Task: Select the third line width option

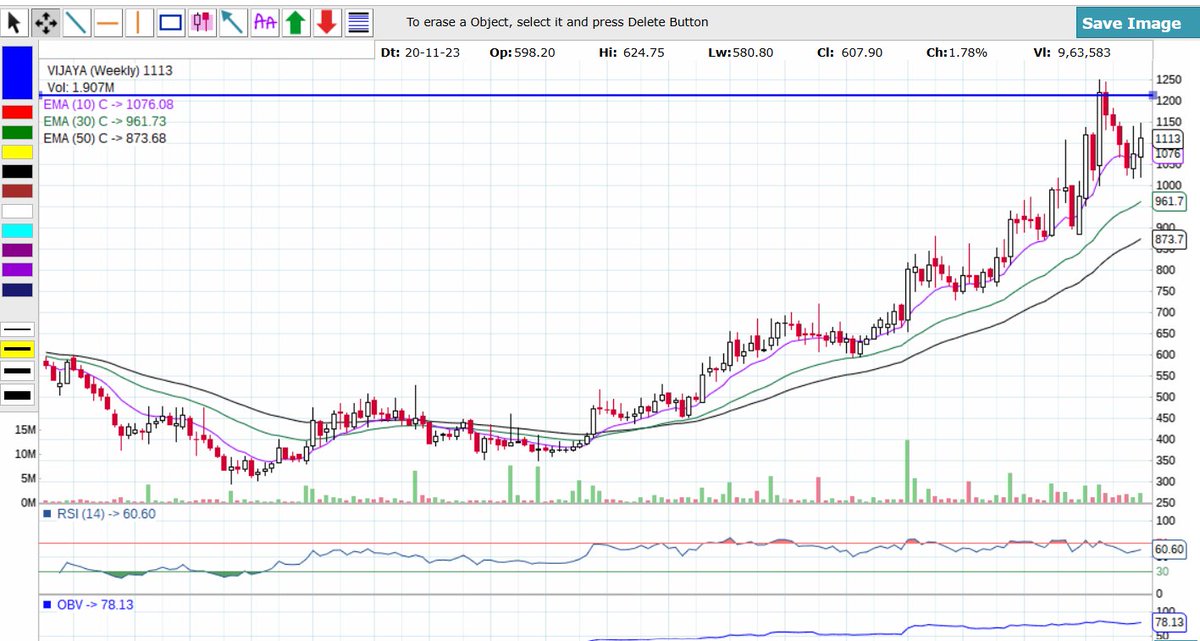Action: (18, 371)
